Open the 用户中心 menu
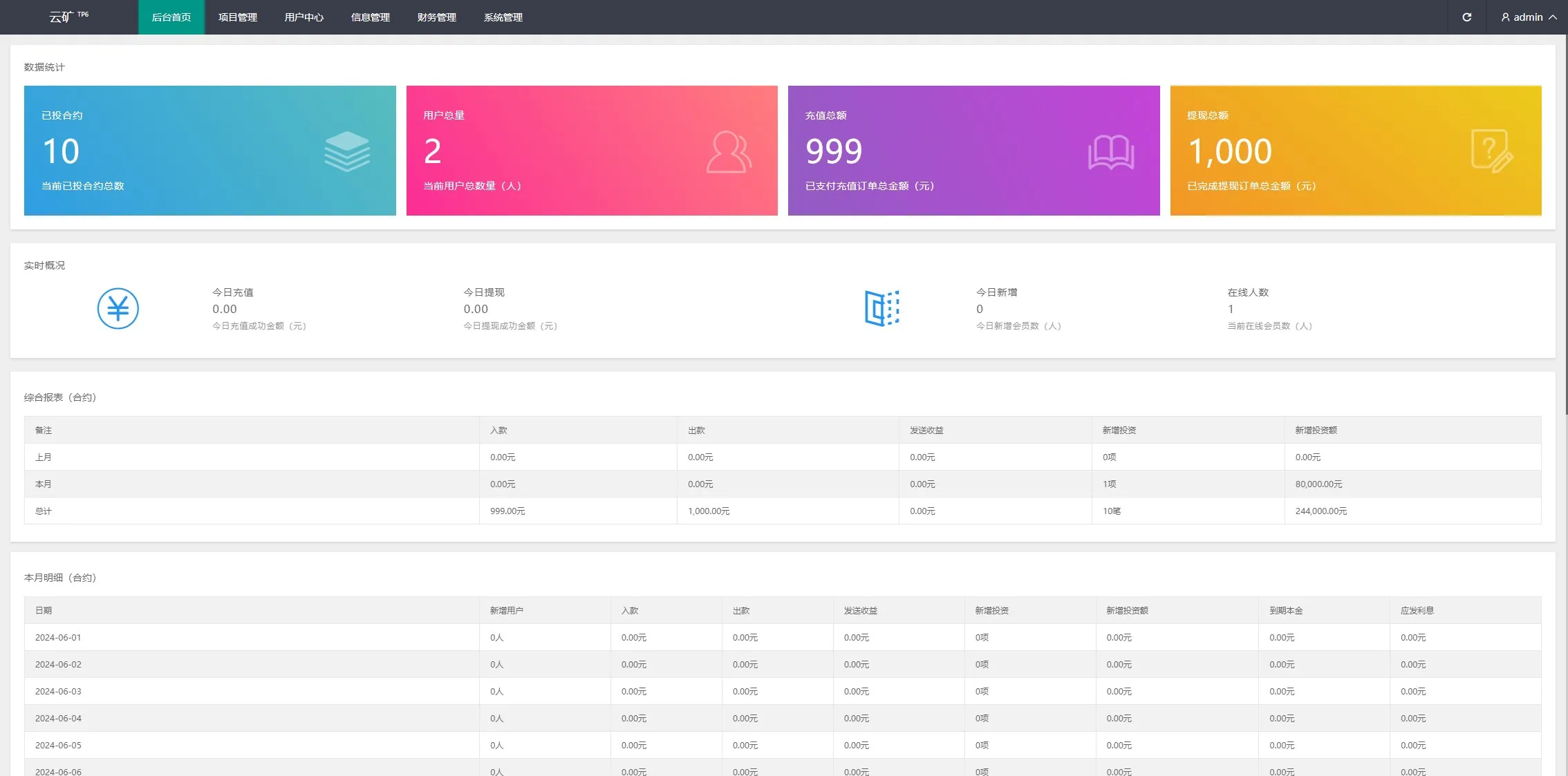The width and height of the screenshot is (1568, 776). click(304, 17)
